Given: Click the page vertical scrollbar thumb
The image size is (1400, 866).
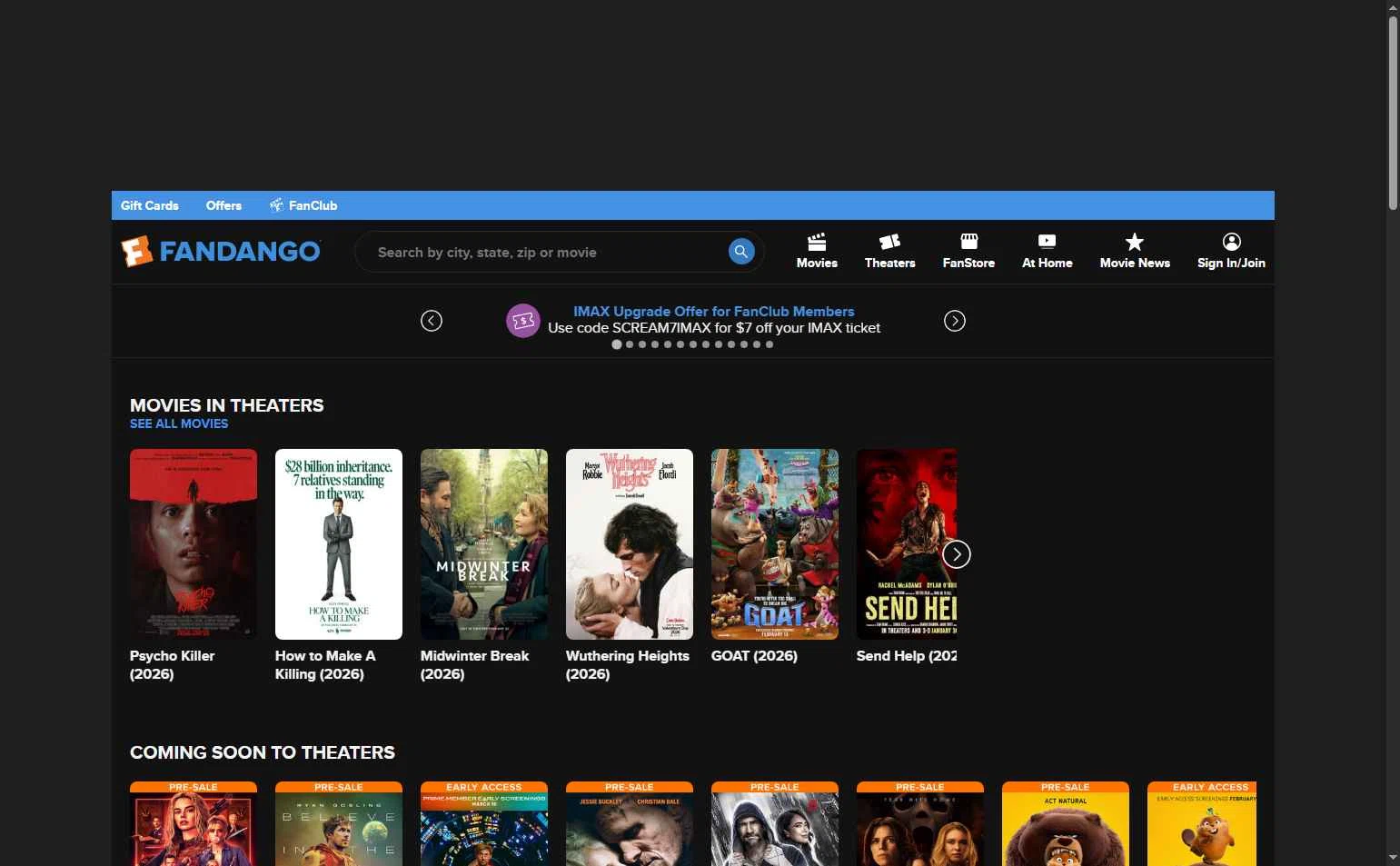Looking at the screenshot, I should coord(1393,113).
